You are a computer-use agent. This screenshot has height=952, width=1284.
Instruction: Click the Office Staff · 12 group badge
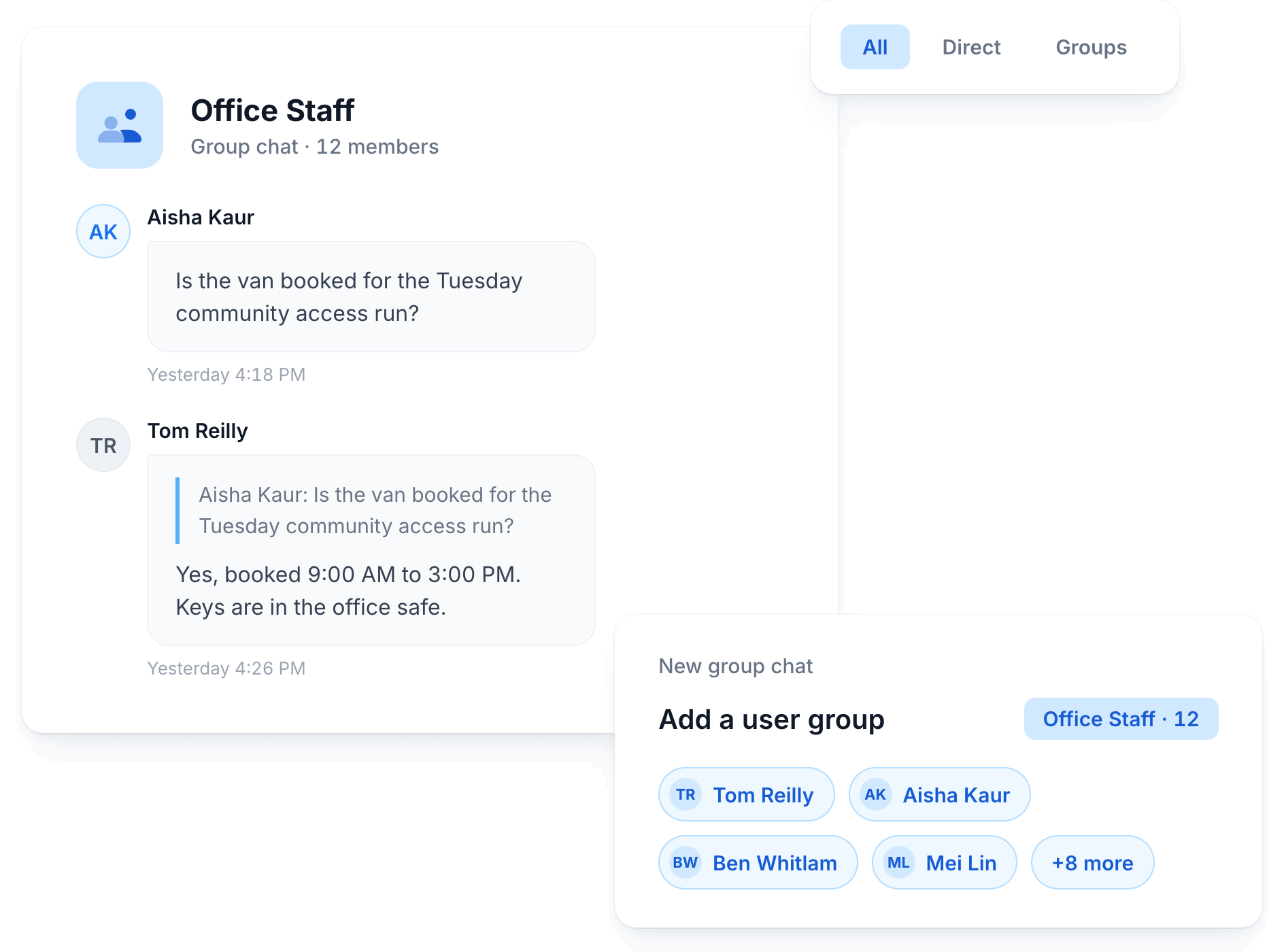click(x=1121, y=719)
